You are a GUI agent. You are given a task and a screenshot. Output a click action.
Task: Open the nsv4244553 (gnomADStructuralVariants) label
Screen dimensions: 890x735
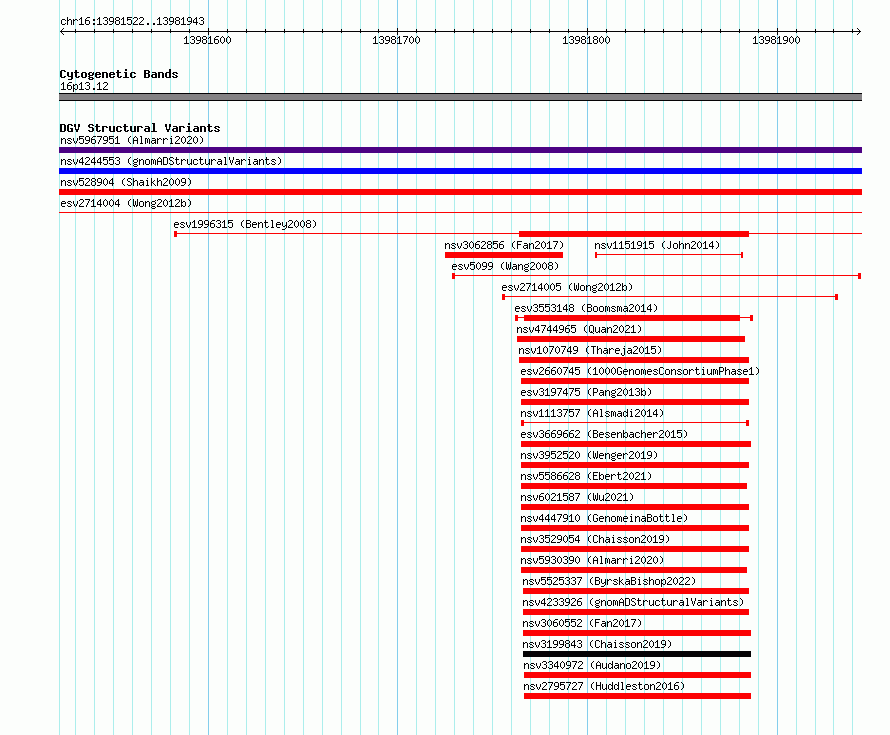[x=171, y=161]
